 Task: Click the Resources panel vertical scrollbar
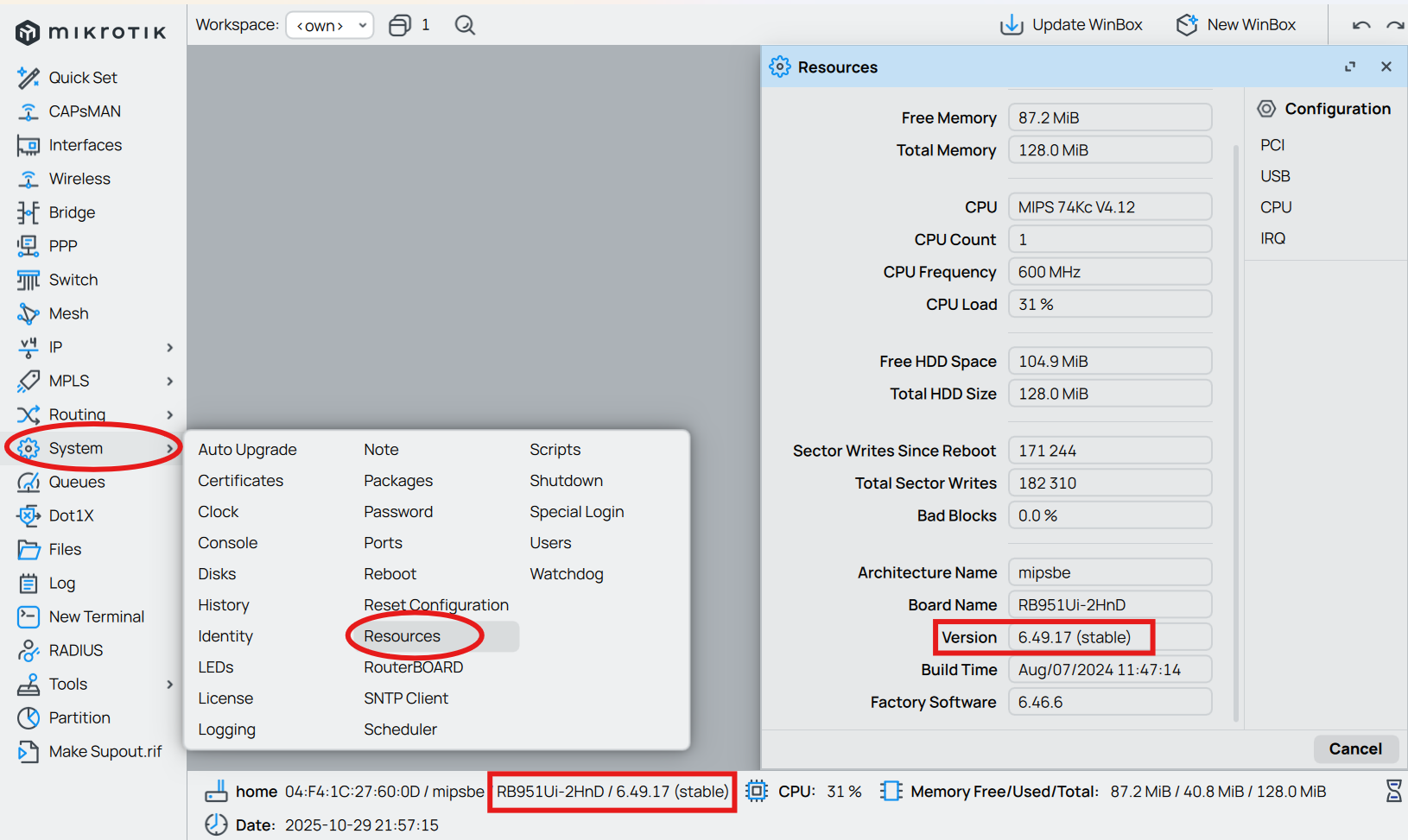1236,432
